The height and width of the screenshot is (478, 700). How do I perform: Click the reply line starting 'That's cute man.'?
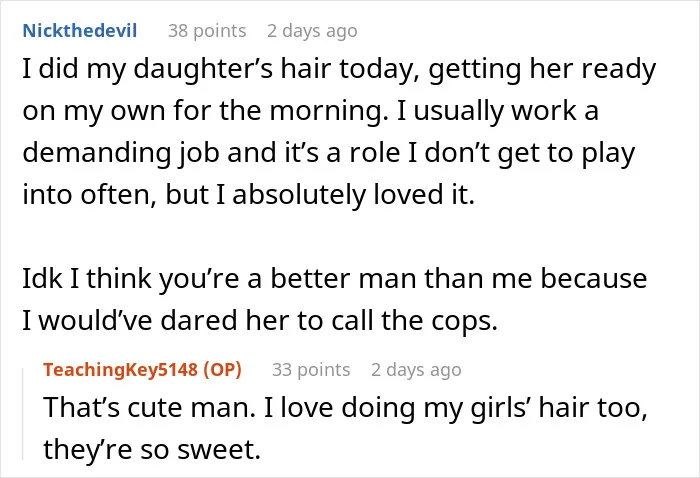click(x=346, y=407)
